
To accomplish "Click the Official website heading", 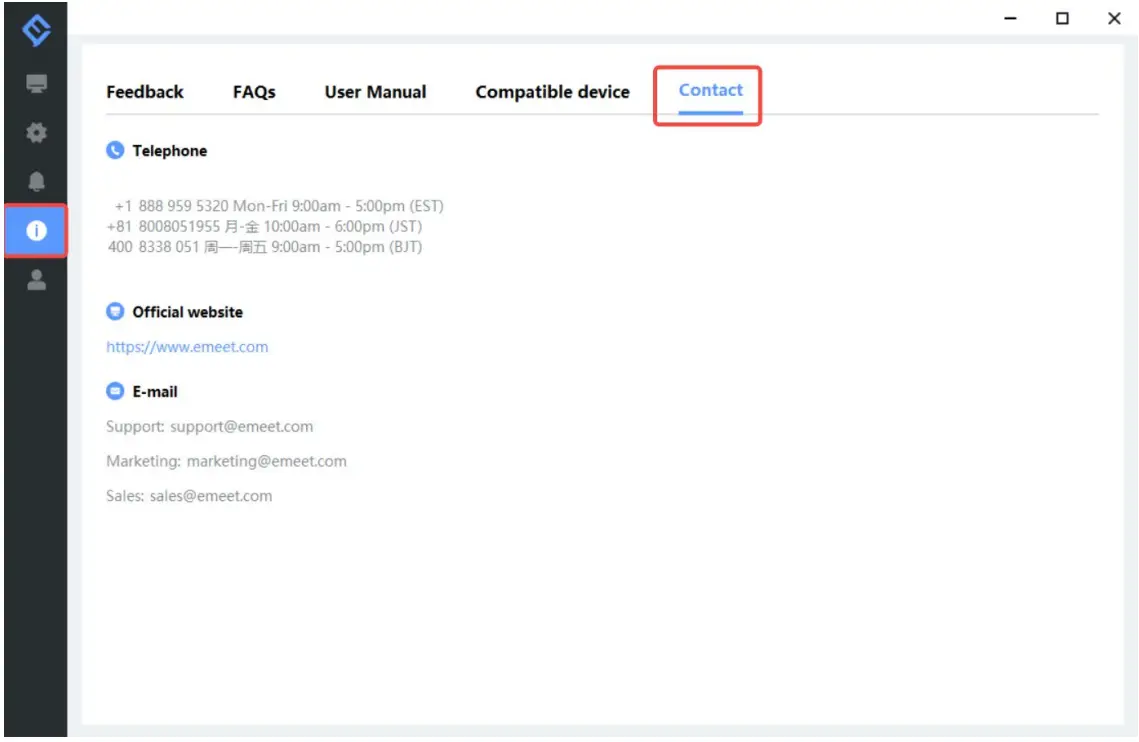I will coord(187,312).
